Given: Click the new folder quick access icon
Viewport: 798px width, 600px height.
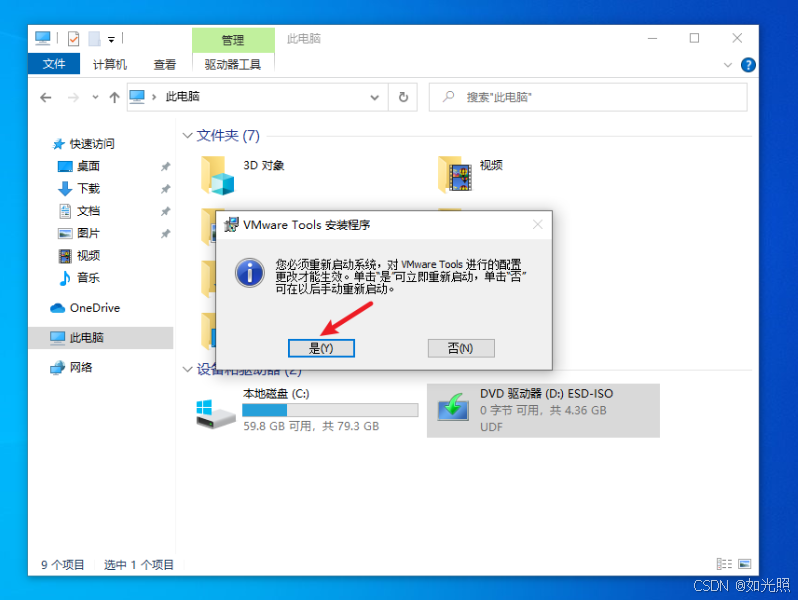Looking at the screenshot, I should tap(95, 39).
